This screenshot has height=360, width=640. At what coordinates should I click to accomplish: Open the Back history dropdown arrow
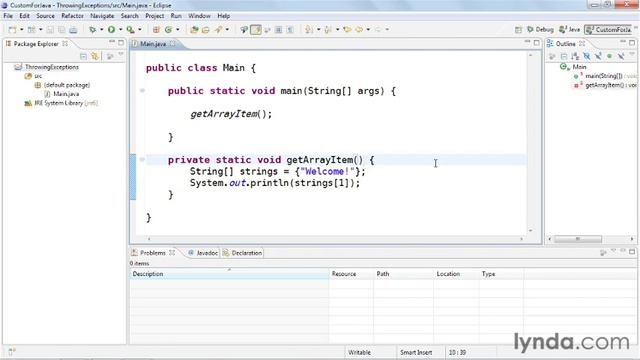[368, 29]
